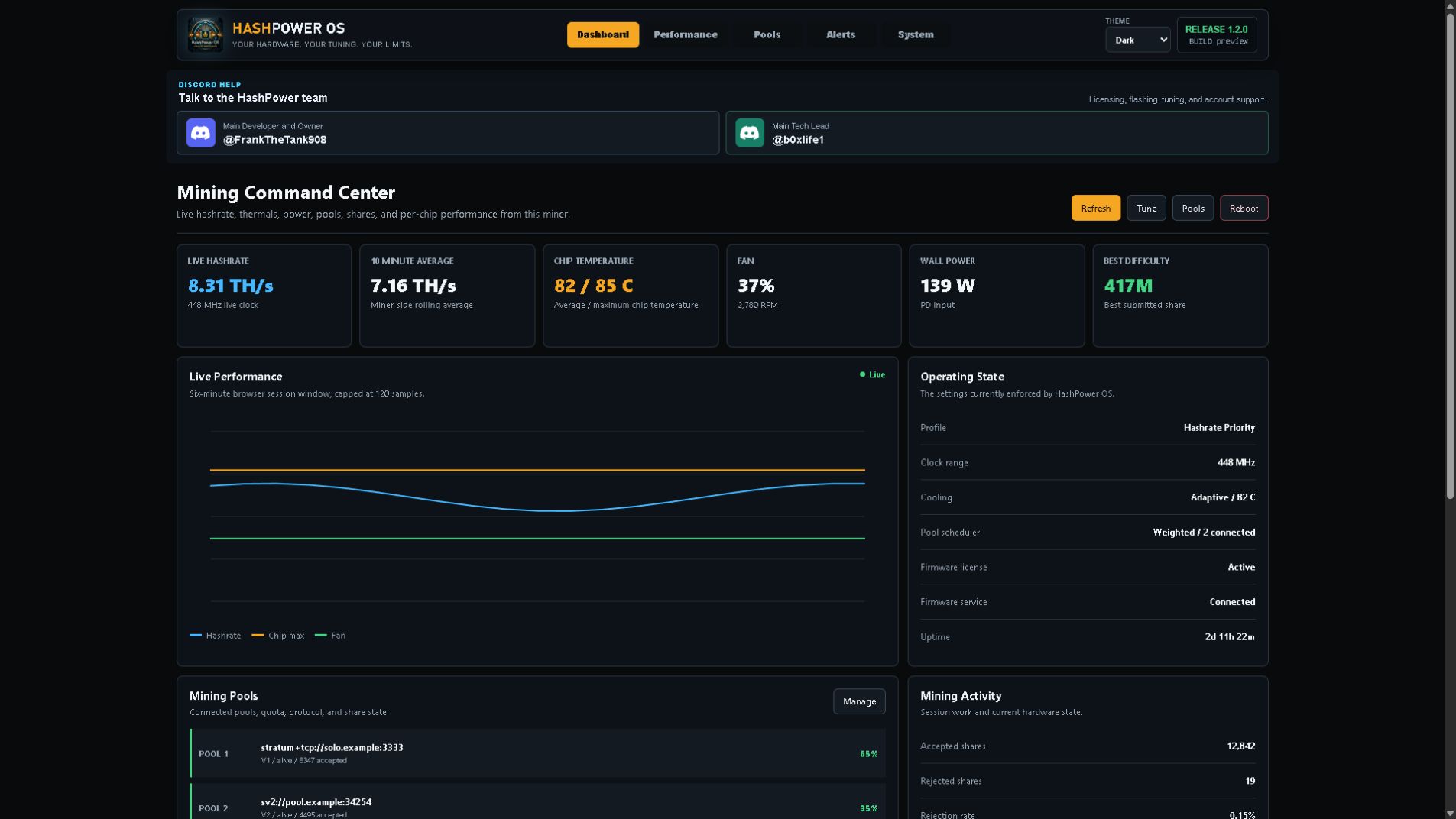The width and height of the screenshot is (1456, 819).
Task: Select the Fan 37% card
Action: (x=813, y=296)
